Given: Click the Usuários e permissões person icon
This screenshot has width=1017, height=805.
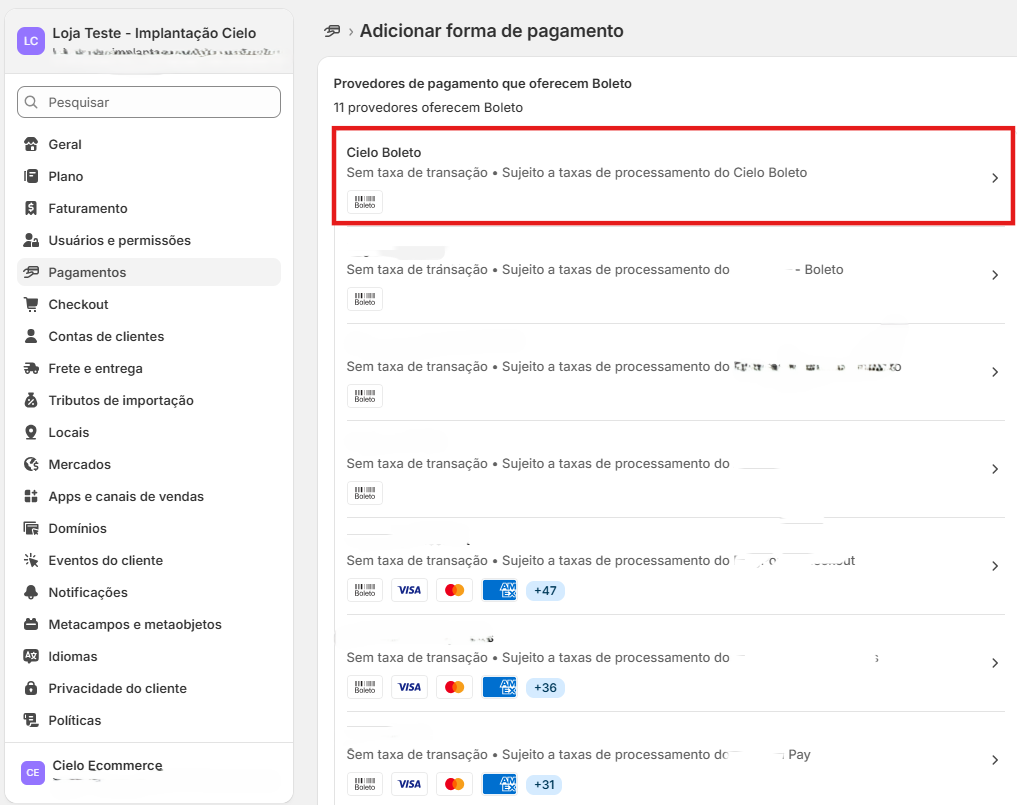Looking at the screenshot, I should pos(30,240).
